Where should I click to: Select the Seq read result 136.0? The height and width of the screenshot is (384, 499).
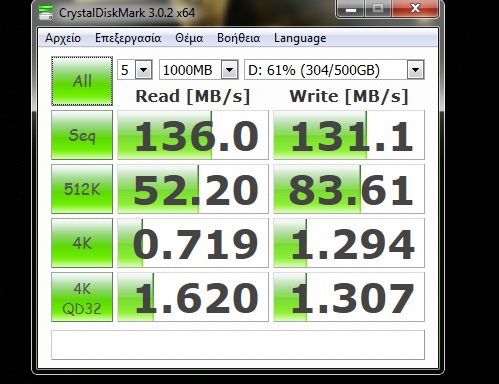193,135
